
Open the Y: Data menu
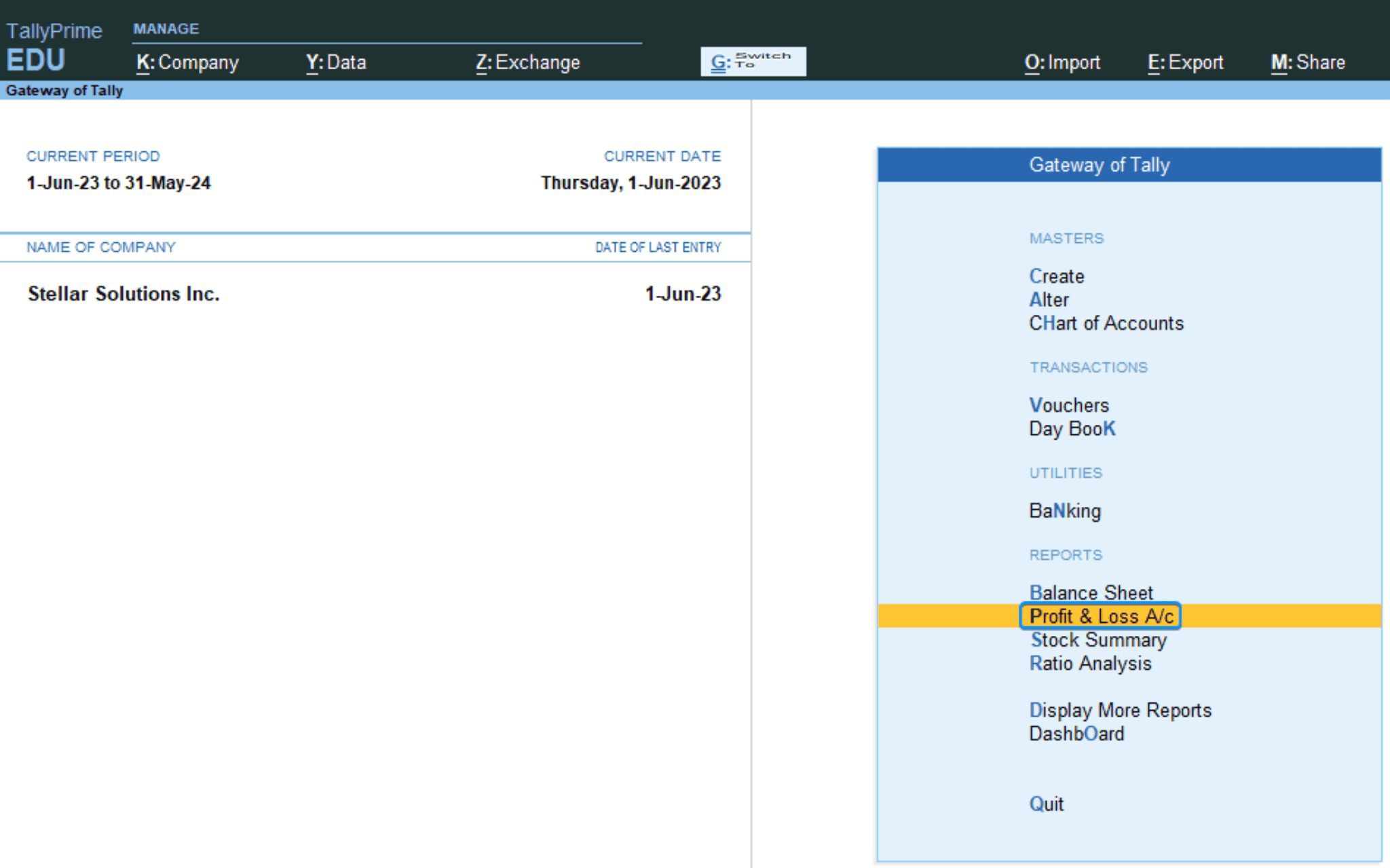[x=336, y=62]
